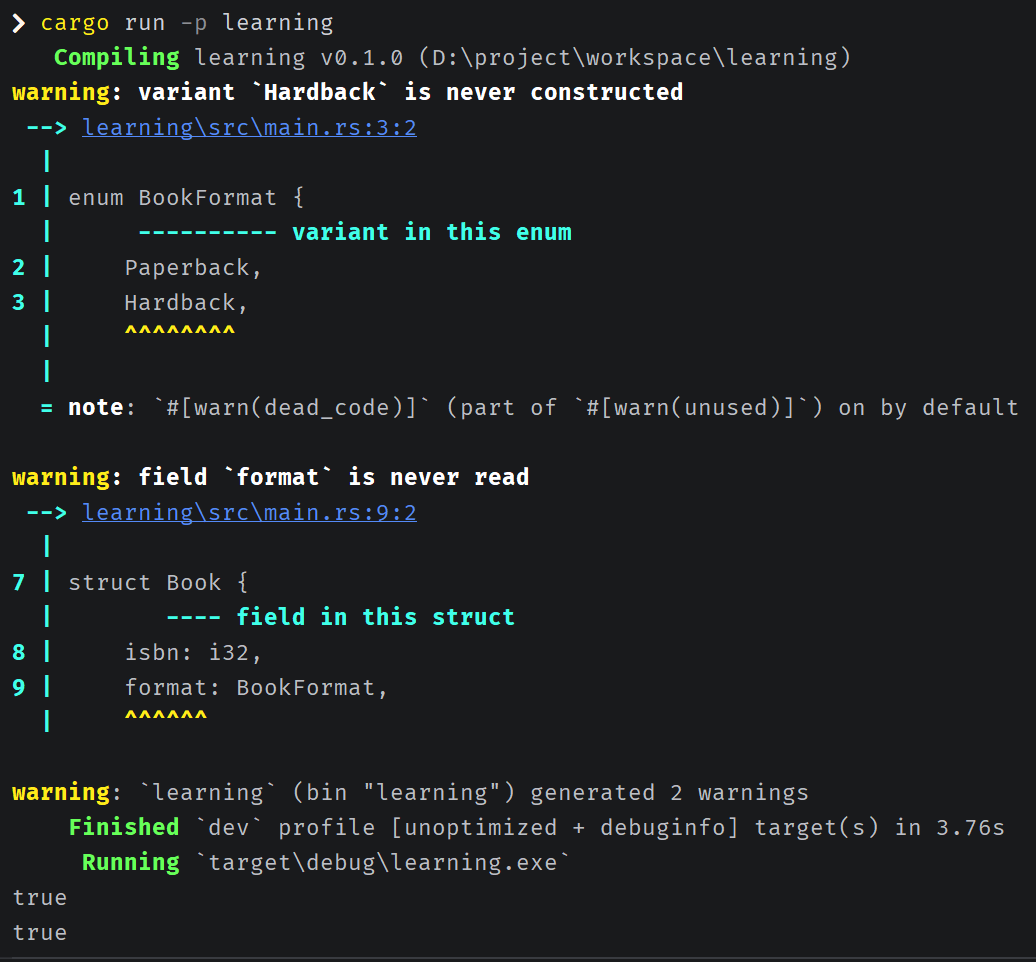
Task: Click the 'generated 2 warnings' summary text
Action: (x=669, y=793)
